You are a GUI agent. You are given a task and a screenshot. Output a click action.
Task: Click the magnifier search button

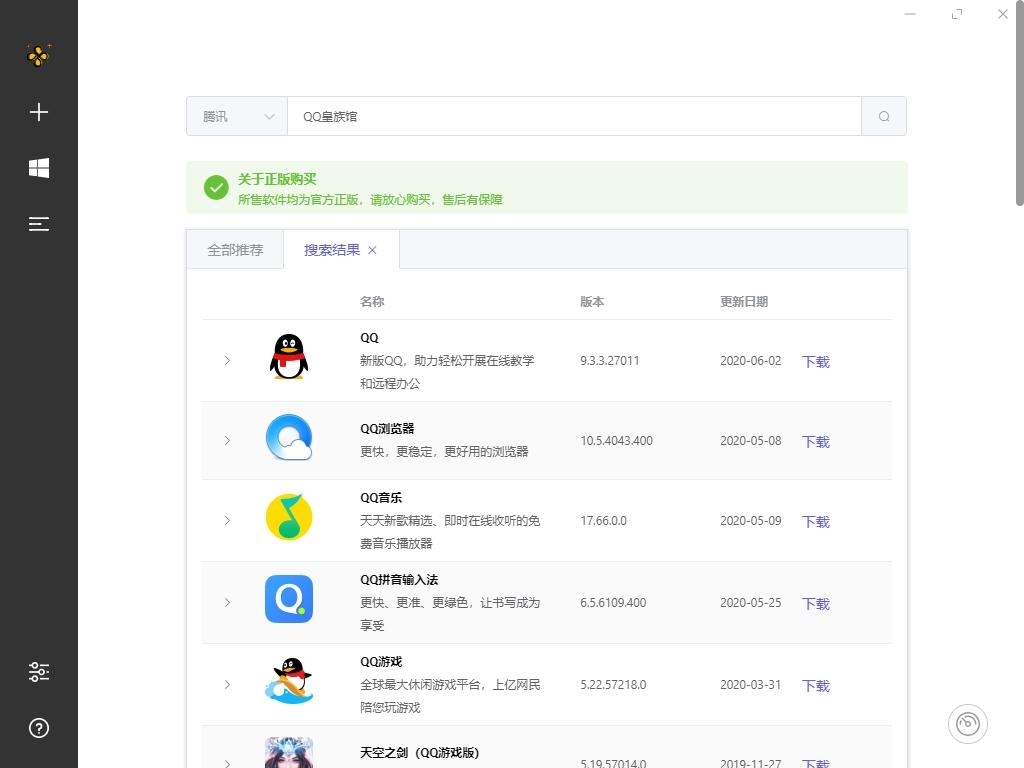pos(884,116)
